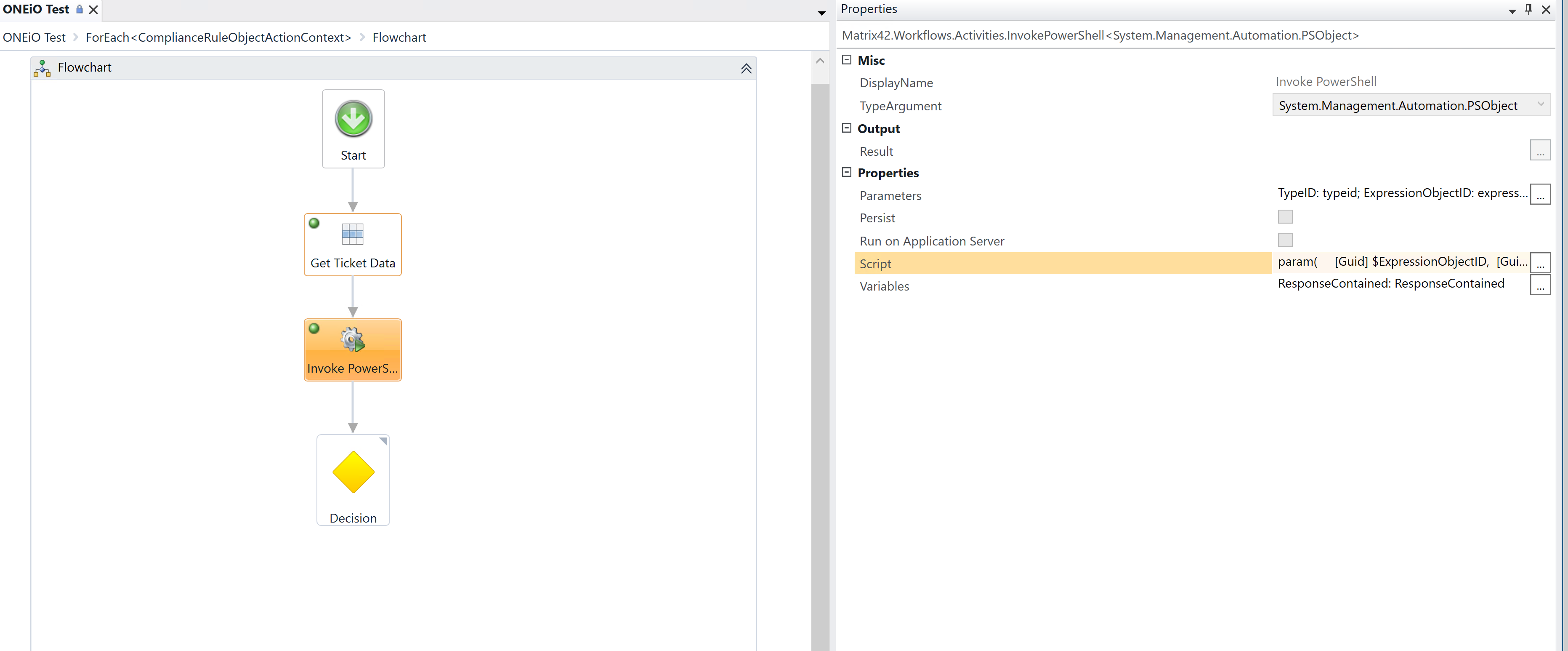Collapse the Flowchart designer panel
This screenshot has width=1568, height=651.
[x=746, y=68]
